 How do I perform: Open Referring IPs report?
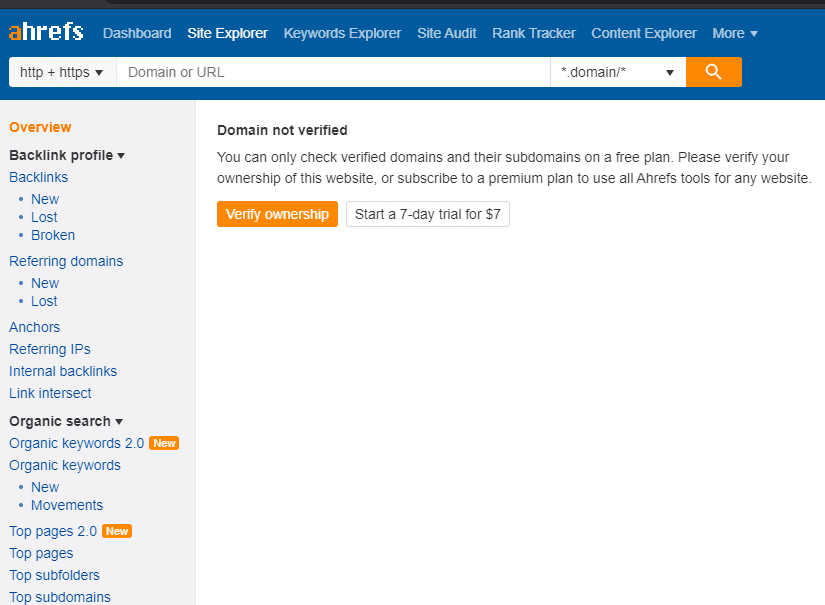49,349
